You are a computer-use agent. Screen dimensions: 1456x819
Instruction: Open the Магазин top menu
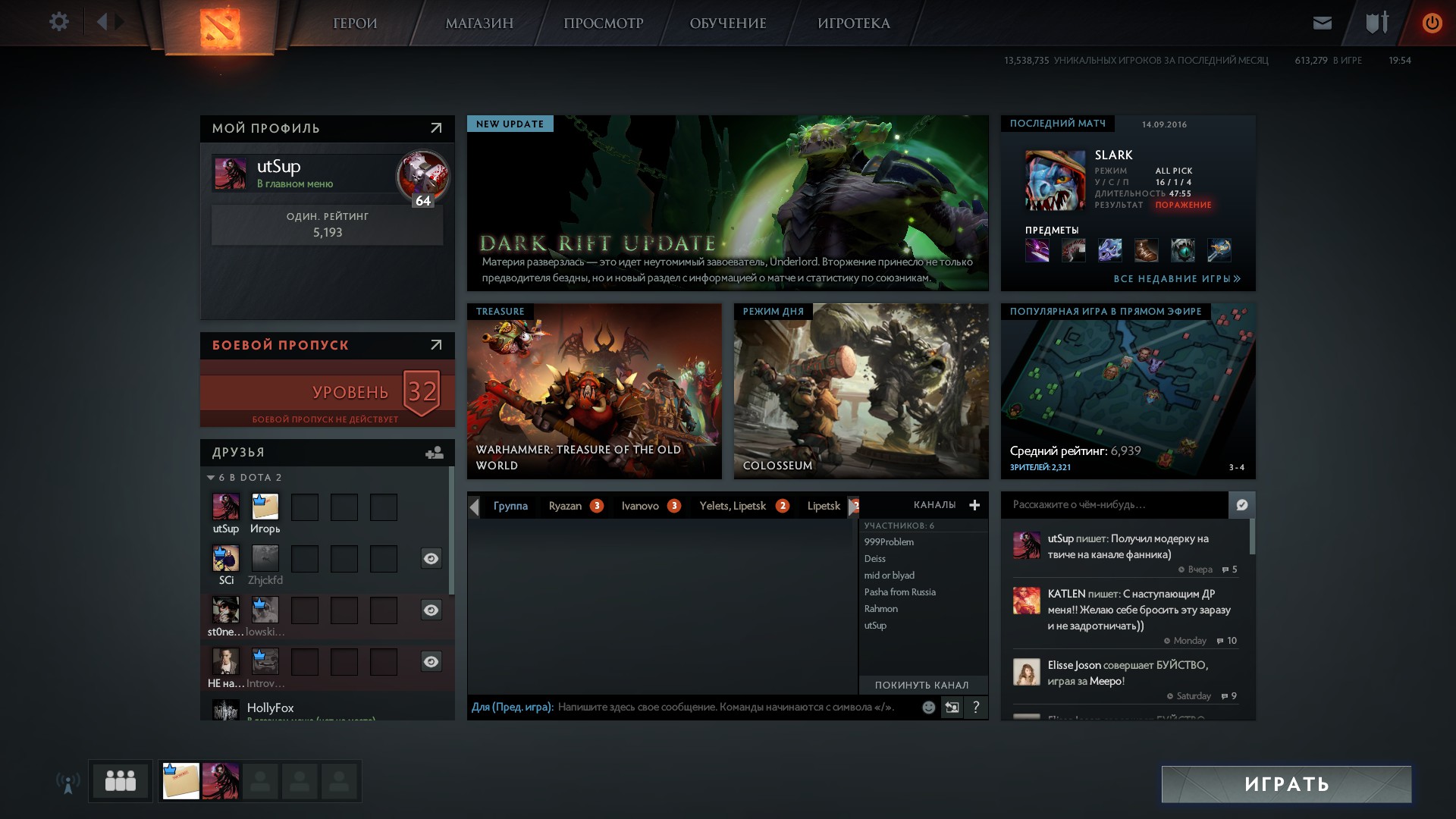point(479,24)
